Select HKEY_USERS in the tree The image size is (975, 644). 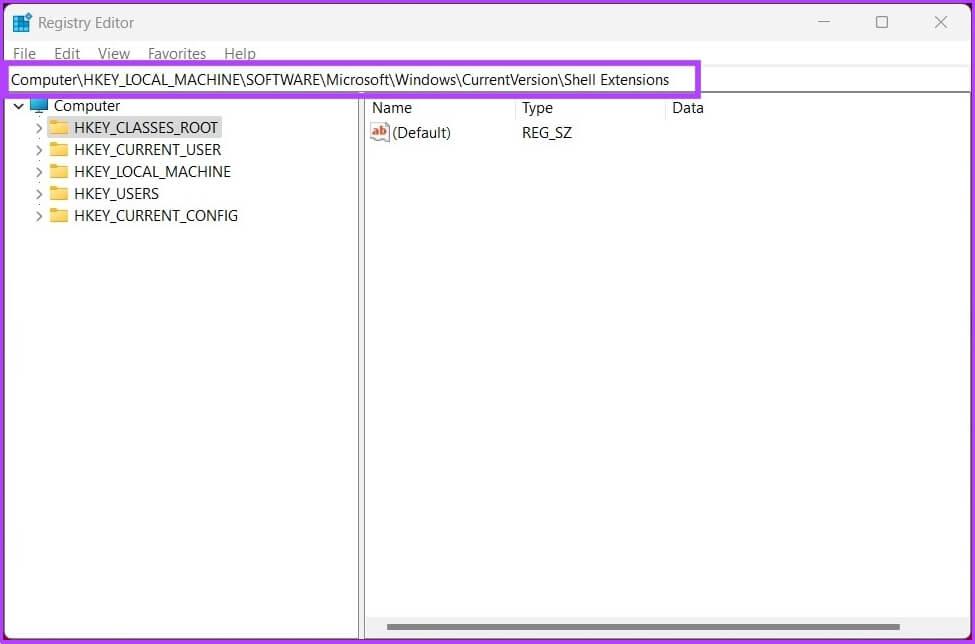[116, 193]
